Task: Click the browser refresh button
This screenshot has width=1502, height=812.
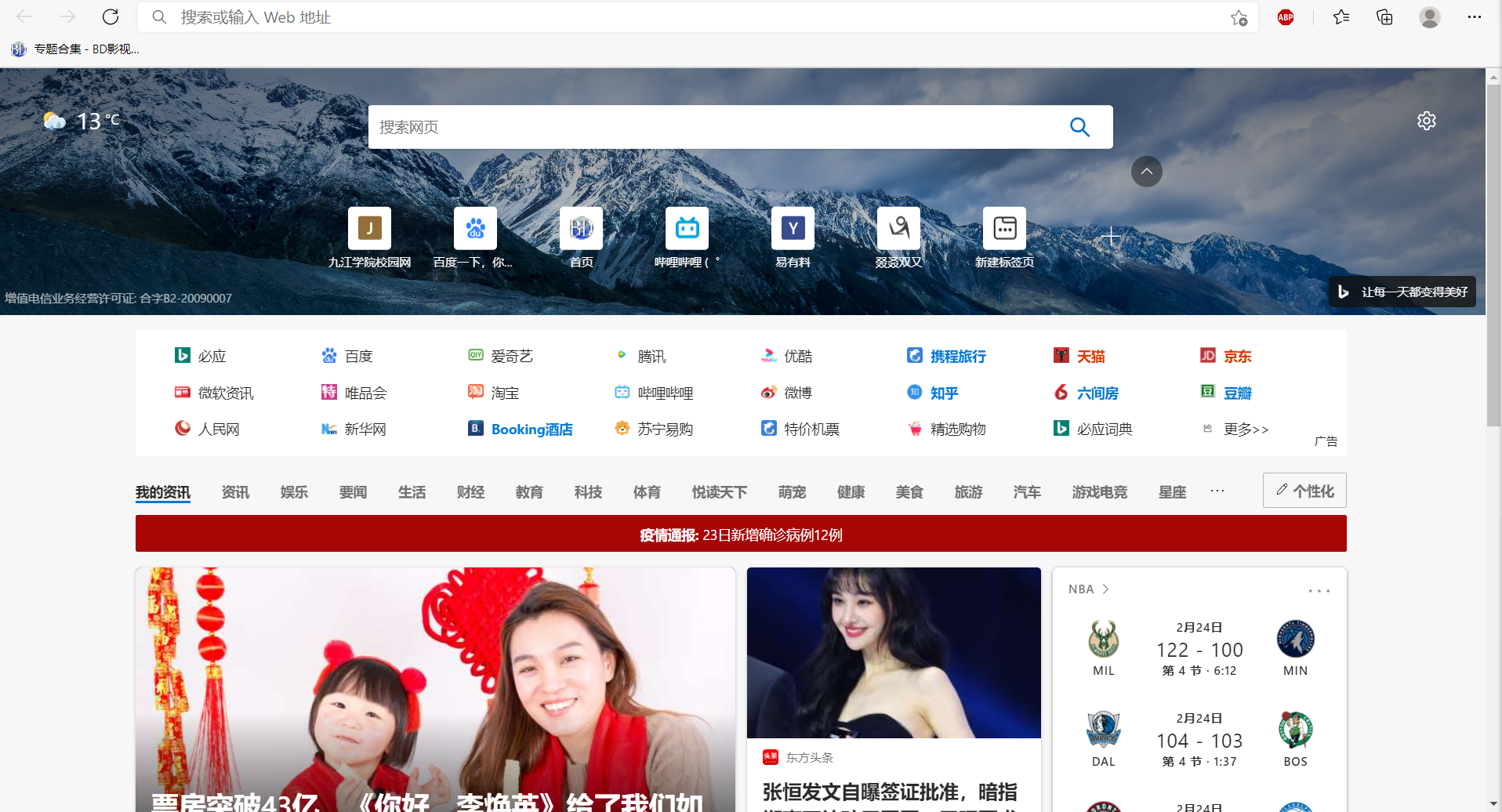Action: tap(111, 17)
